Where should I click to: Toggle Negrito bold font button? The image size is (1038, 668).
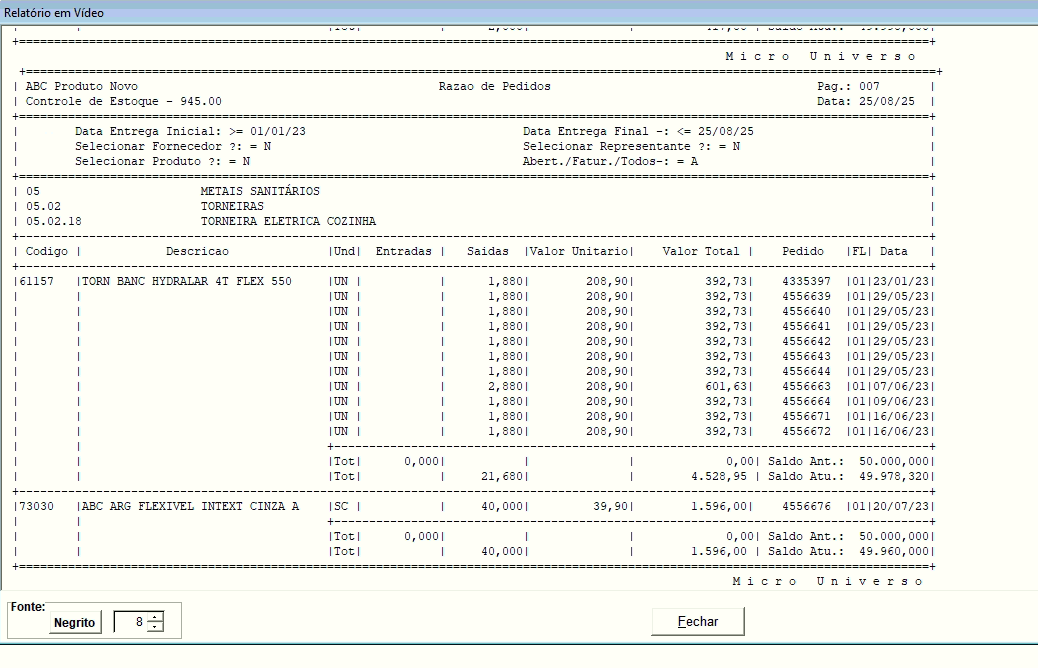(x=75, y=622)
